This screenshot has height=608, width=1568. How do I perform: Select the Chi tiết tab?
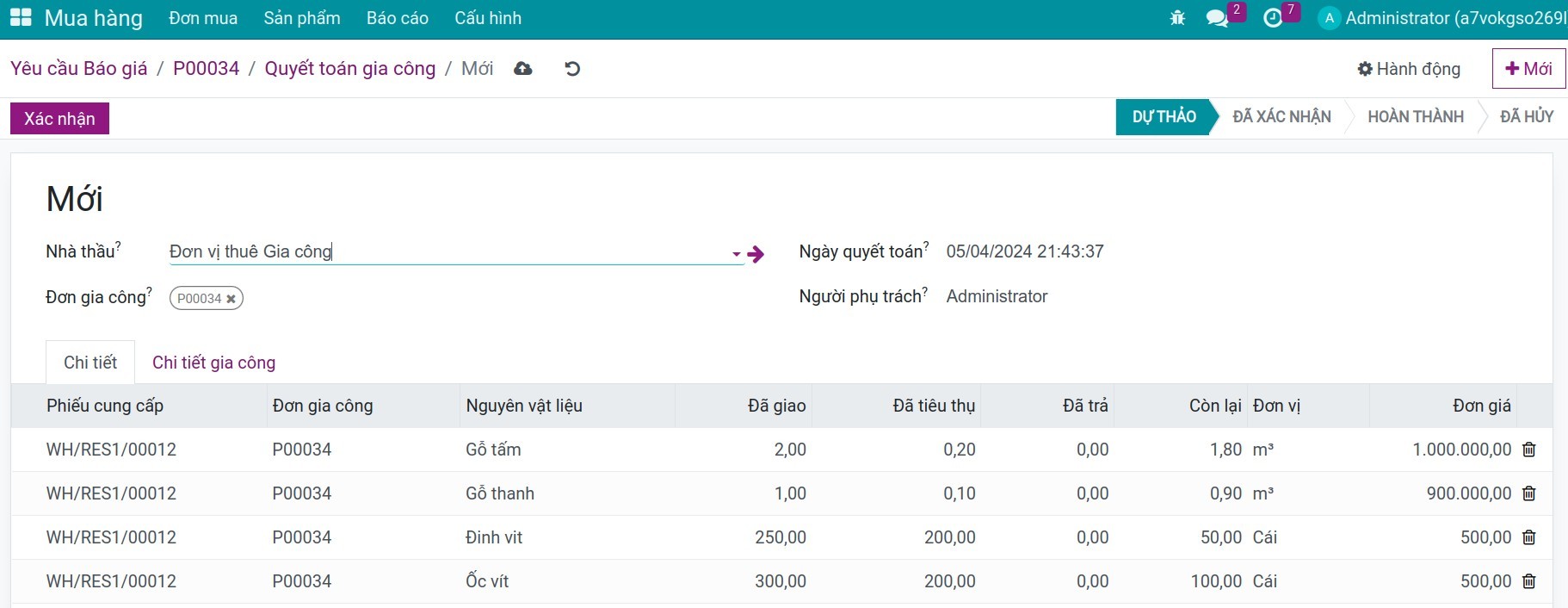(x=90, y=363)
